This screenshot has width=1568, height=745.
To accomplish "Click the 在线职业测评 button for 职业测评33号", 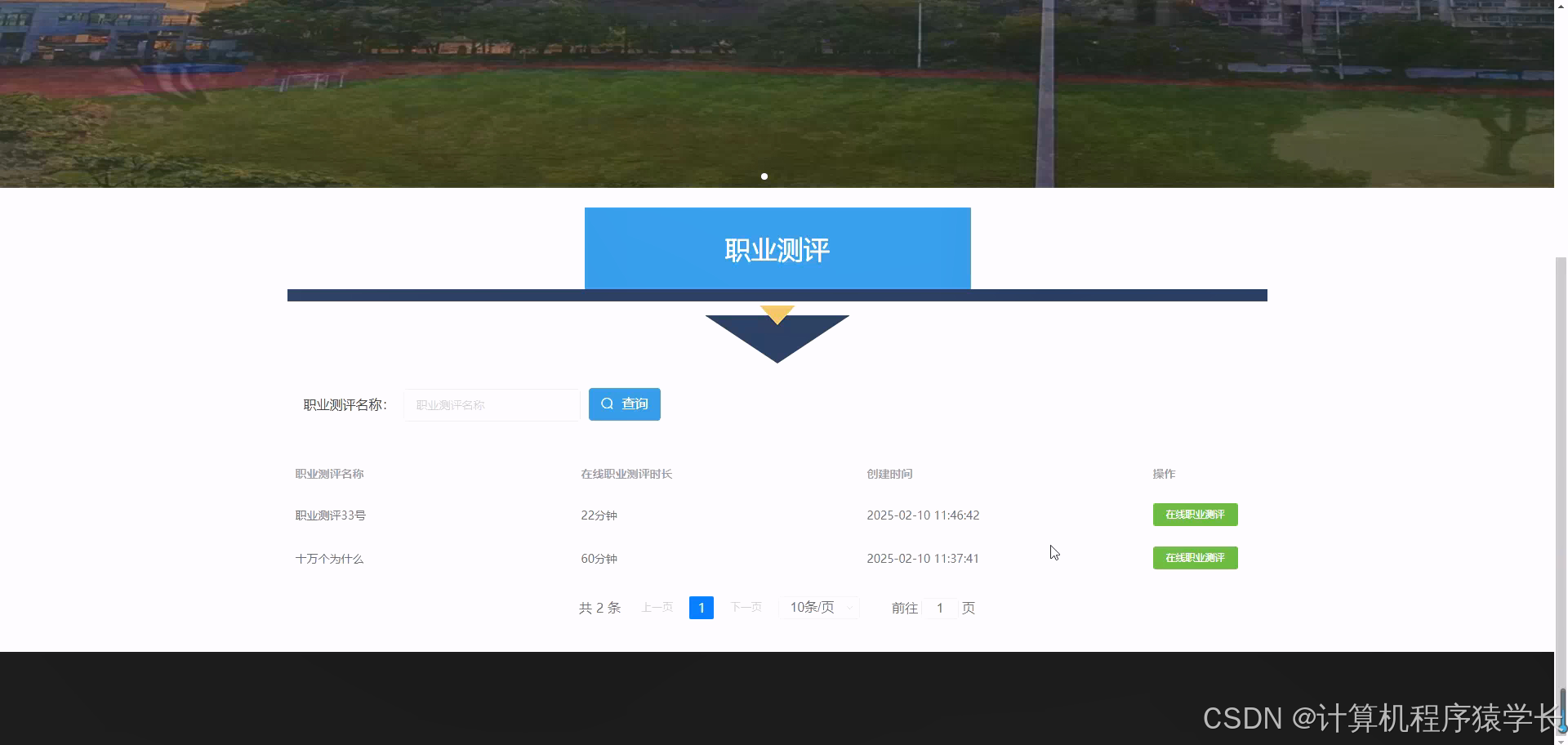I will pyautogui.click(x=1195, y=515).
